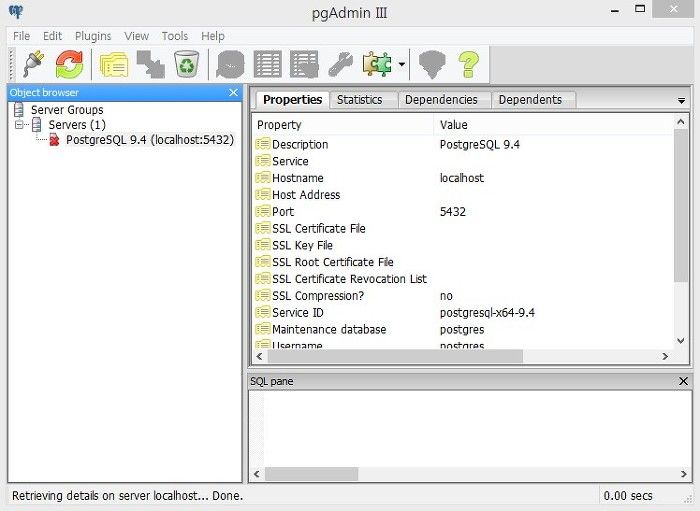Open the Plugins menu
Image resolution: width=700 pixels, height=511 pixels.
[93, 36]
